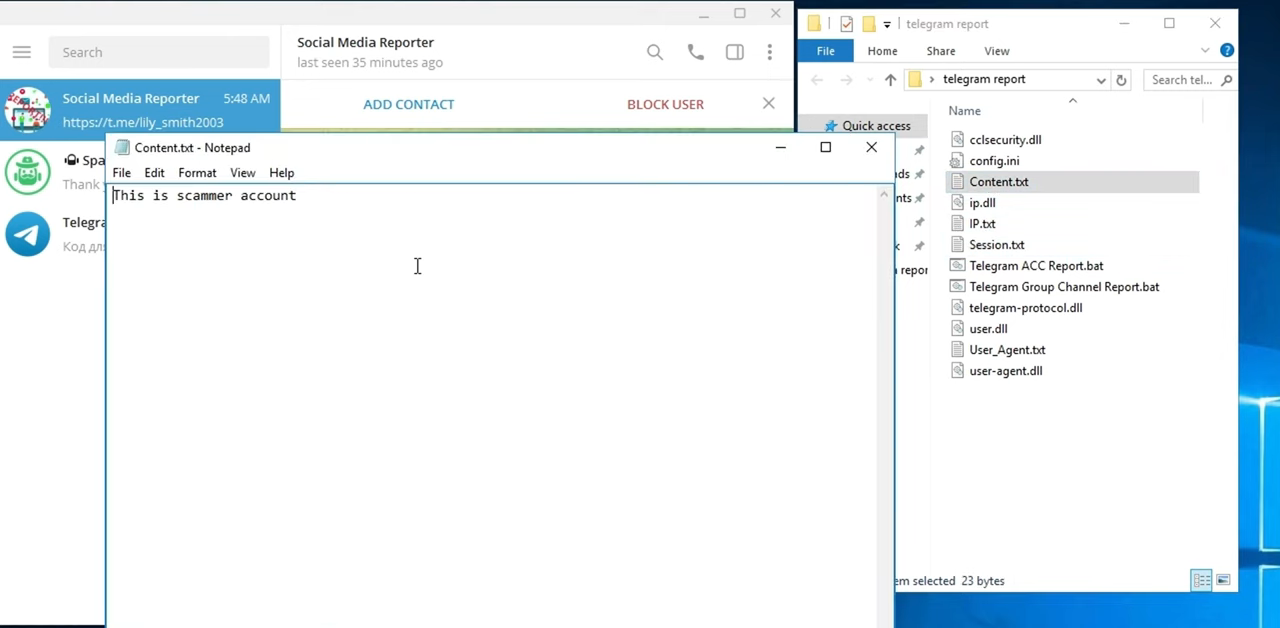Select config.ini file
The image size is (1280, 628).
[x=994, y=161]
